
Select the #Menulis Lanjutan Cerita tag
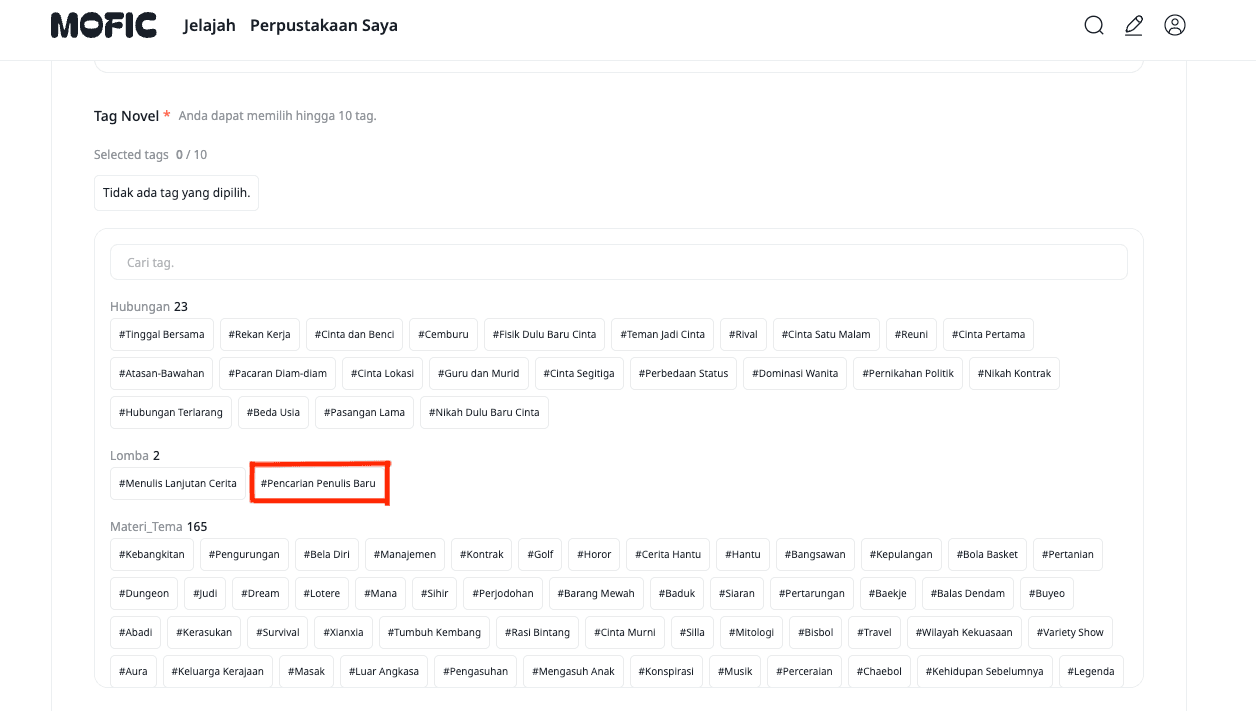177,484
